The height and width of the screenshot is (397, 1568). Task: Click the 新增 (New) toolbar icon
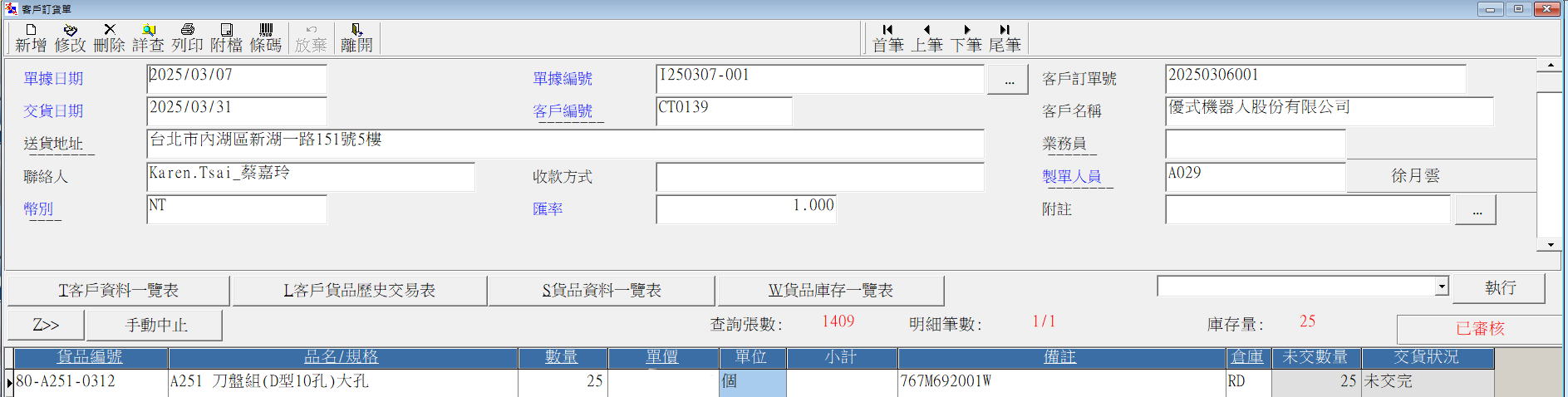tap(31, 38)
